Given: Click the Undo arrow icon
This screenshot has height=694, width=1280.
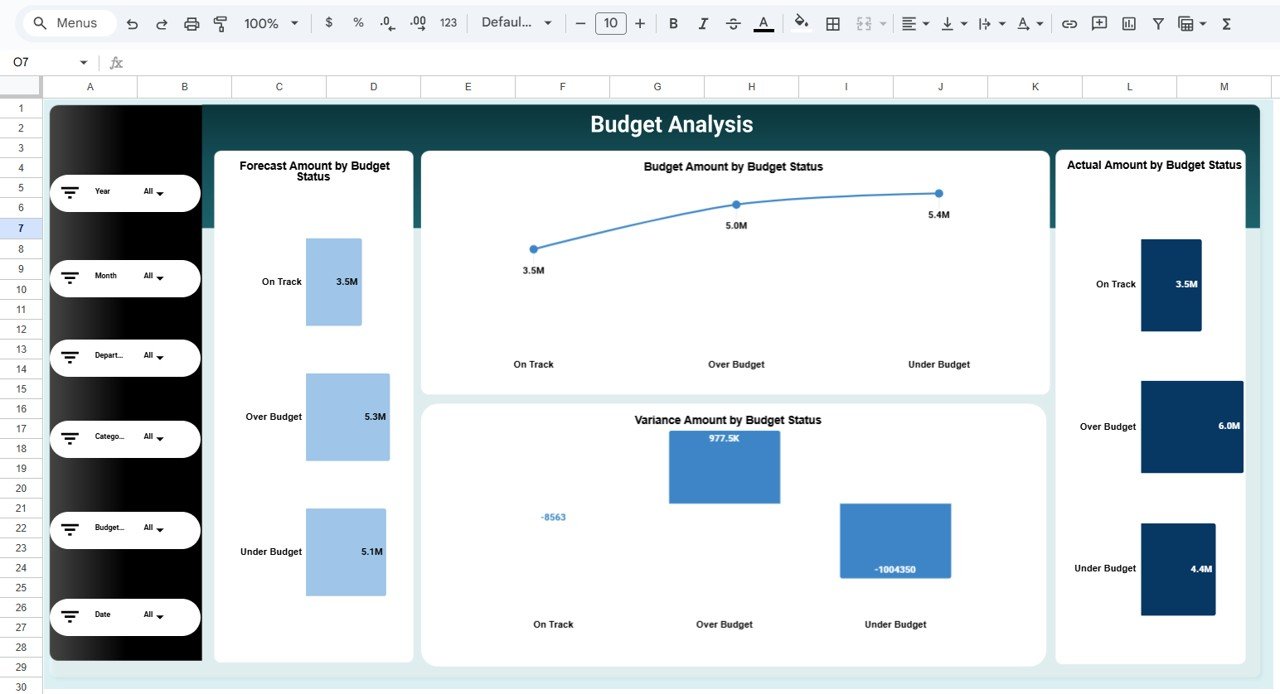Looking at the screenshot, I should click(x=132, y=23).
